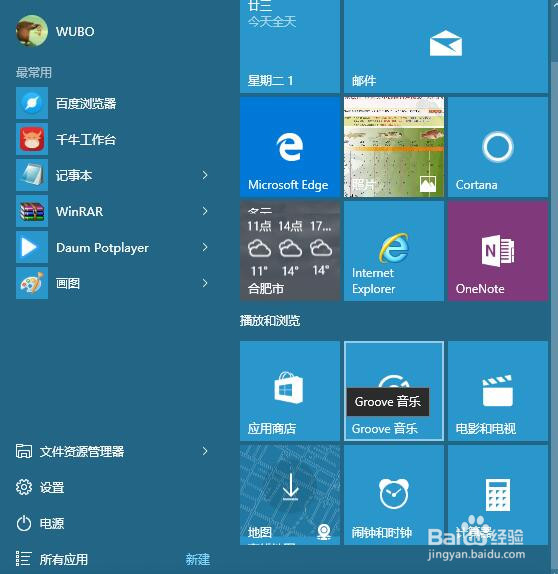Launch Microsoft Edge tile
The height and width of the screenshot is (574, 558).
click(290, 147)
